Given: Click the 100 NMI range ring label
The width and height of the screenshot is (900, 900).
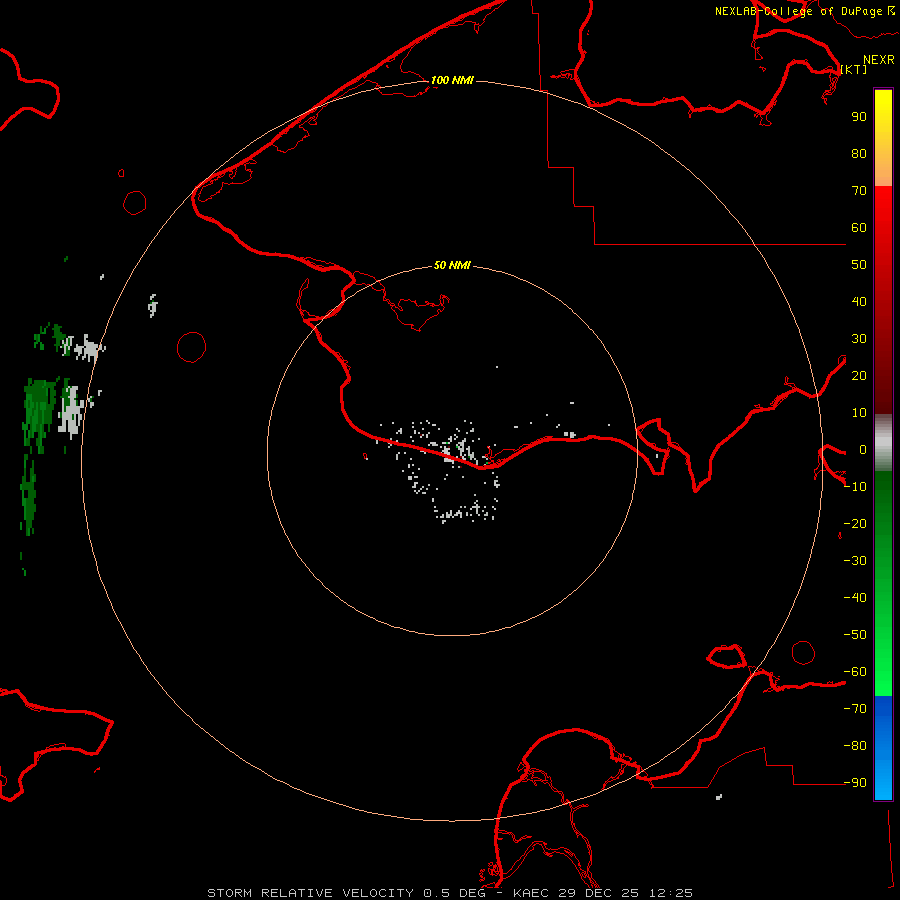Looking at the screenshot, I should pyautogui.click(x=452, y=80).
